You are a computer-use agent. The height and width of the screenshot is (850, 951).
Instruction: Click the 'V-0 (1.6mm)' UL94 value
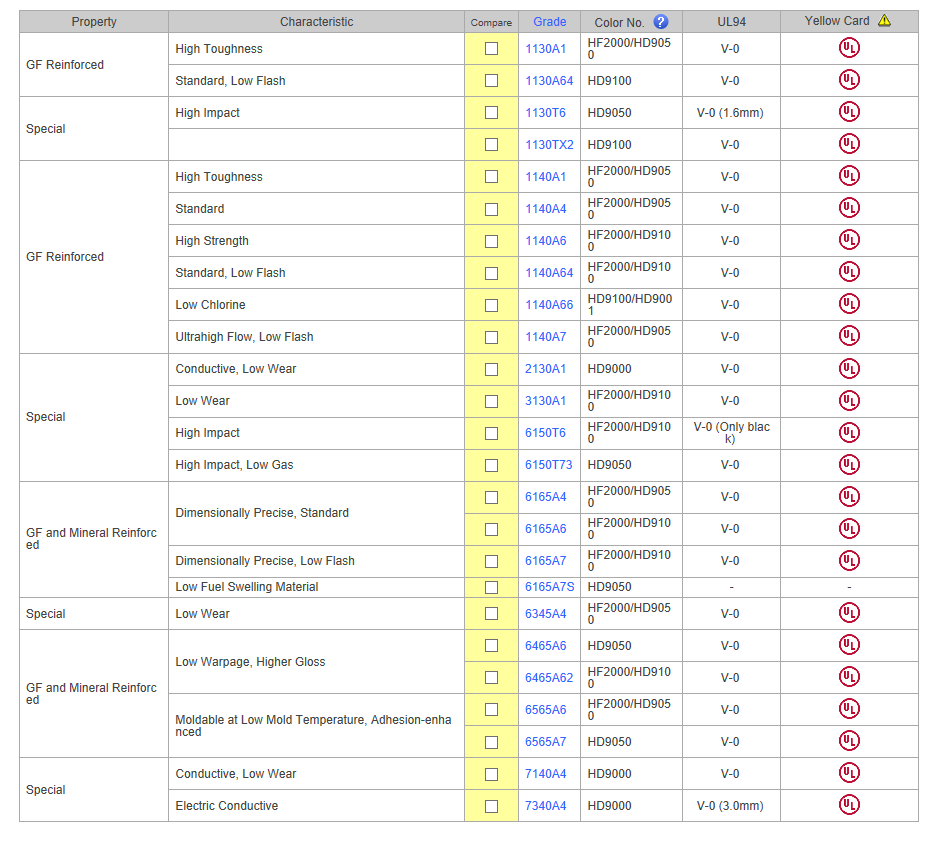730,113
